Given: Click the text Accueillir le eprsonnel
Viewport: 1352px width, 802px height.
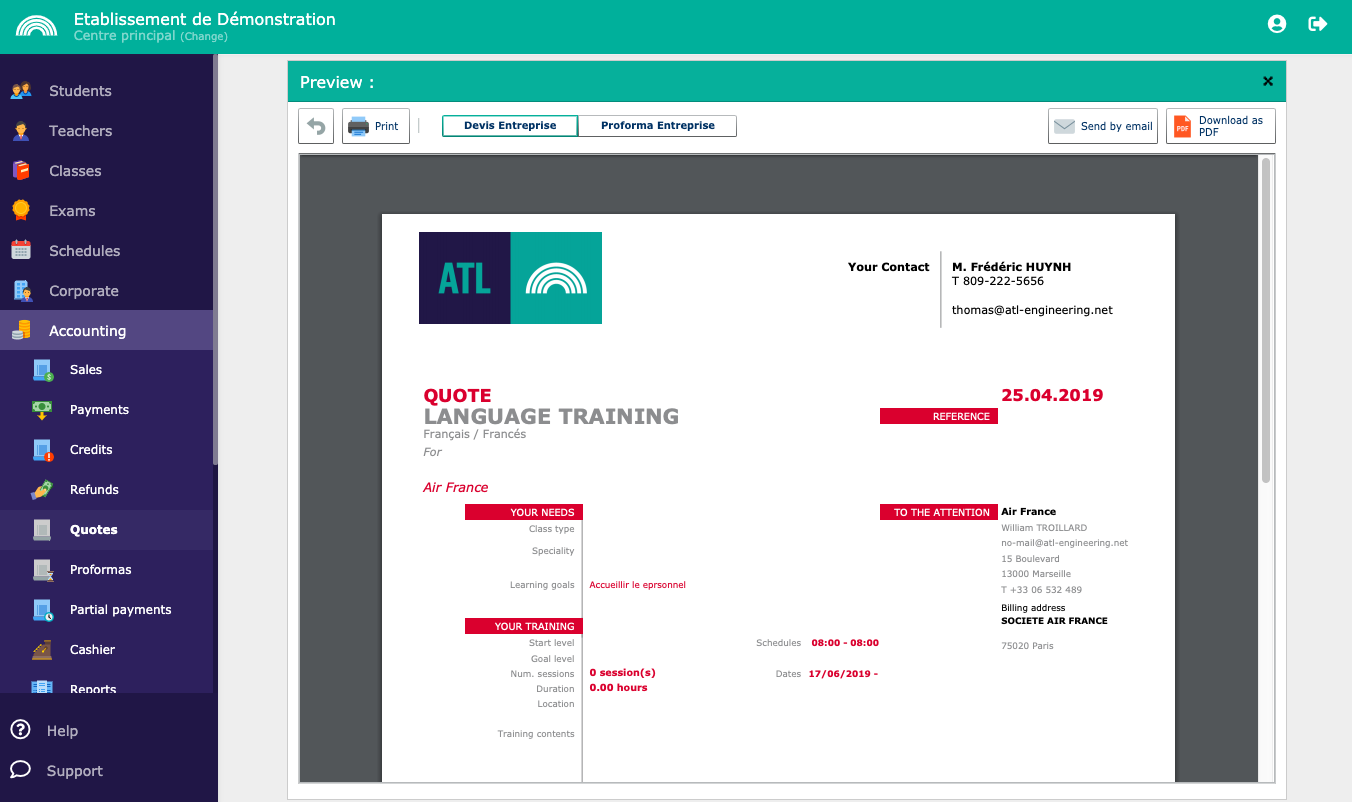Looking at the screenshot, I should [638, 585].
